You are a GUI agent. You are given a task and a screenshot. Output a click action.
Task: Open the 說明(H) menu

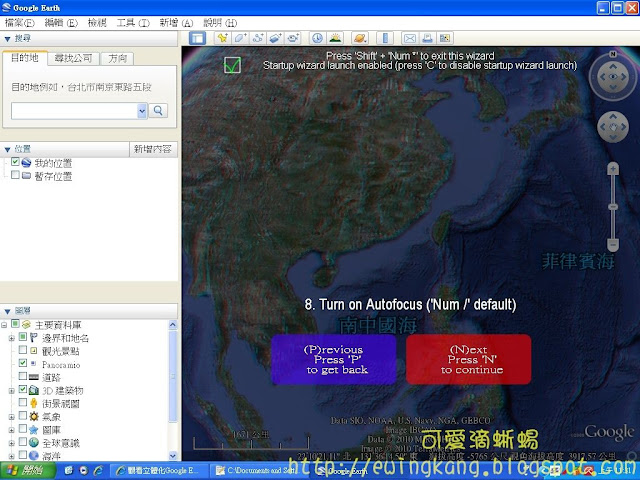pyautogui.click(x=220, y=23)
